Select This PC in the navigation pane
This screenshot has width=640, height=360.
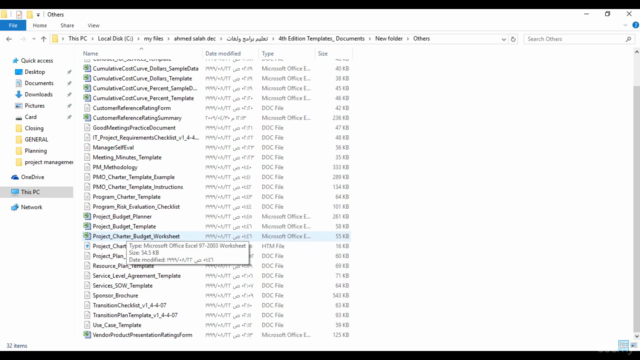point(30,192)
